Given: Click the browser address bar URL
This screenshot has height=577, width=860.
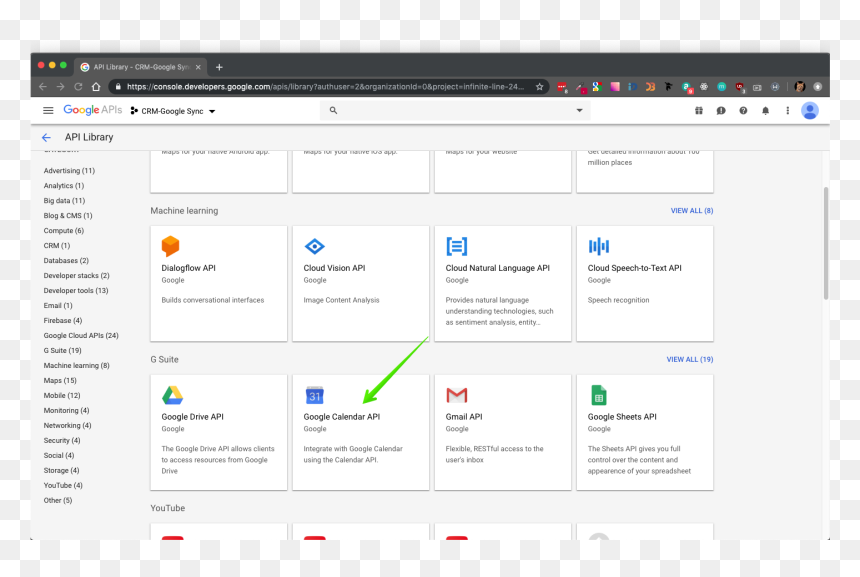Looking at the screenshot, I should coord(325,87).
